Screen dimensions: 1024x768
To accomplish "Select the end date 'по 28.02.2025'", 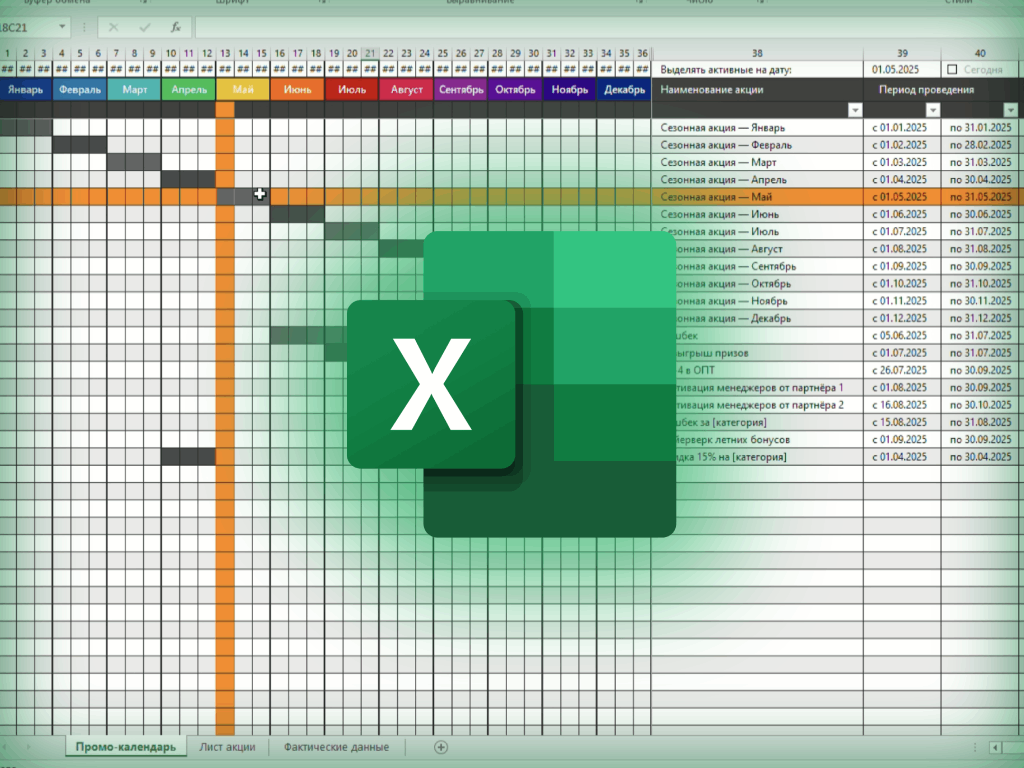I will [x=980, y=145].
